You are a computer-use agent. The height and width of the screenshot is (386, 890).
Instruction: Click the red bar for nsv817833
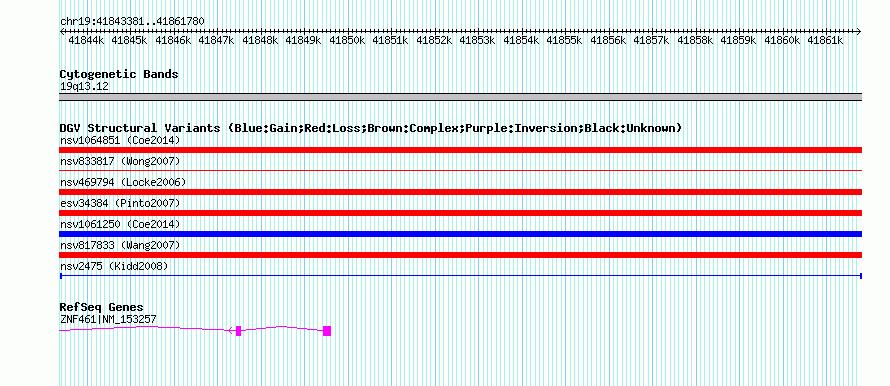tap(460, 255)
